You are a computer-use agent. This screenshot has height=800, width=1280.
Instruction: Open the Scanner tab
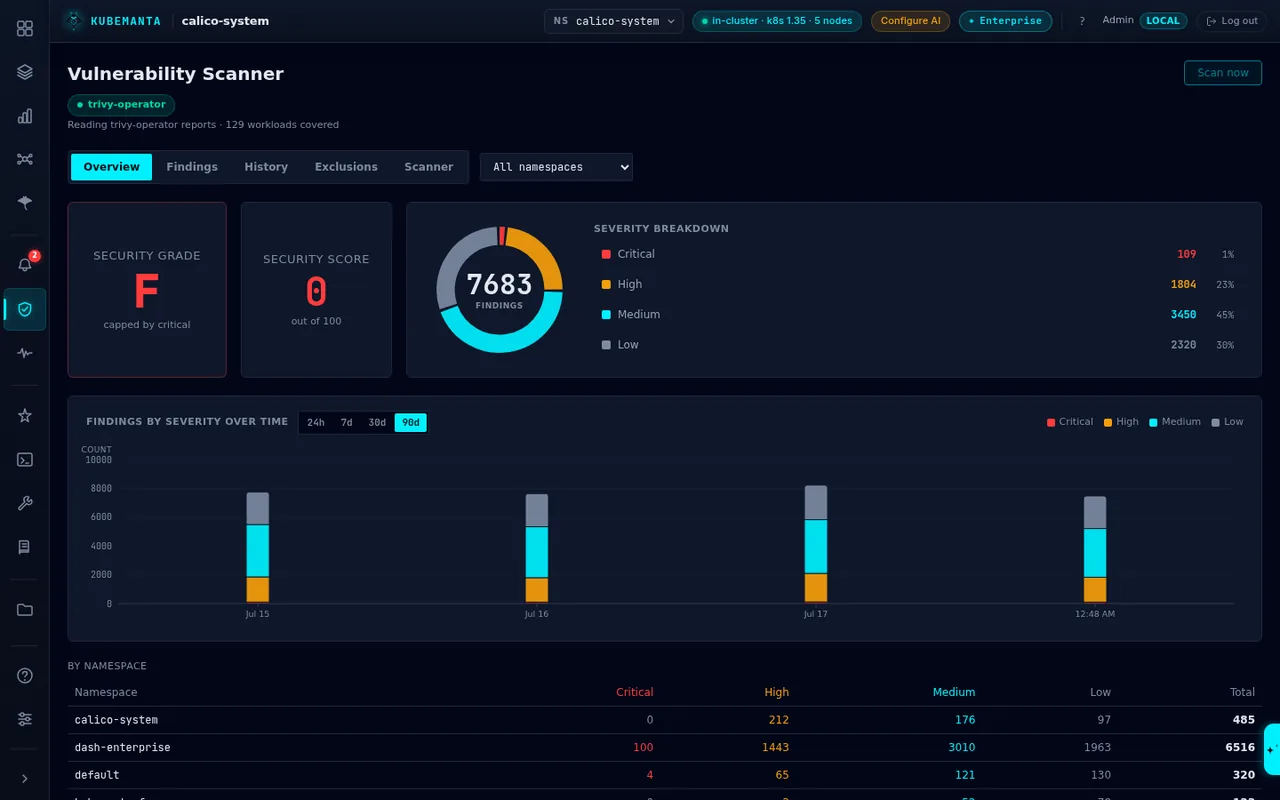429,167
